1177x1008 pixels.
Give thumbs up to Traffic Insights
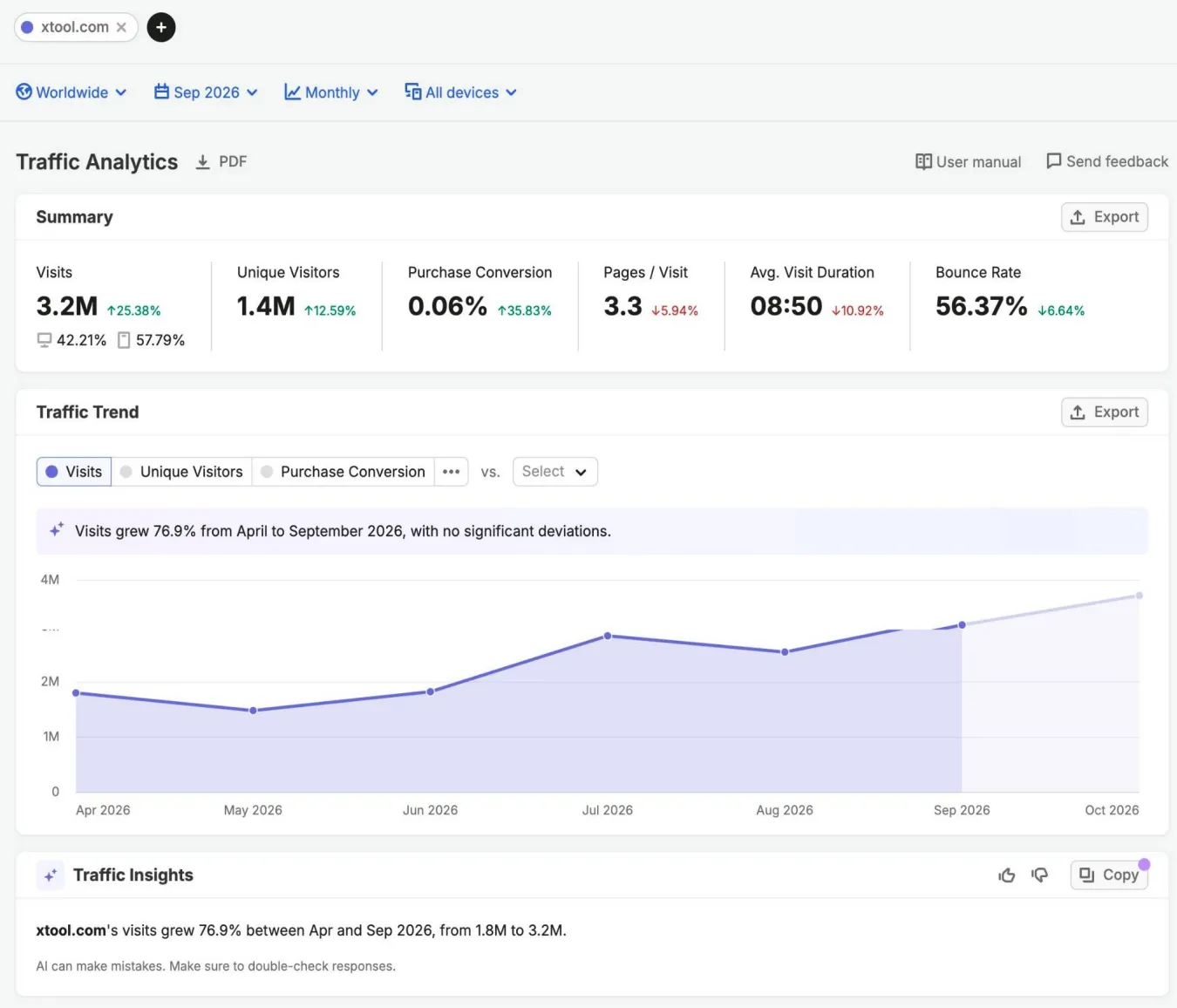1007,875
